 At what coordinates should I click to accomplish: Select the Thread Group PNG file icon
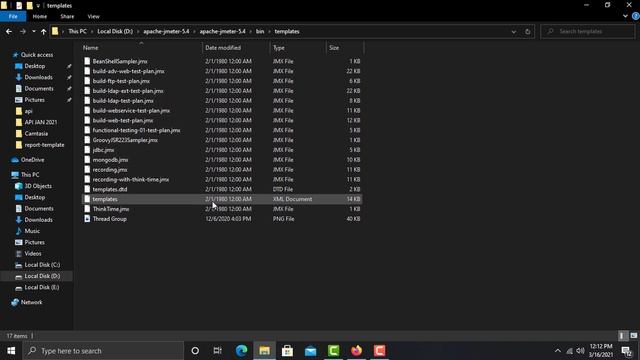[87, 219]
